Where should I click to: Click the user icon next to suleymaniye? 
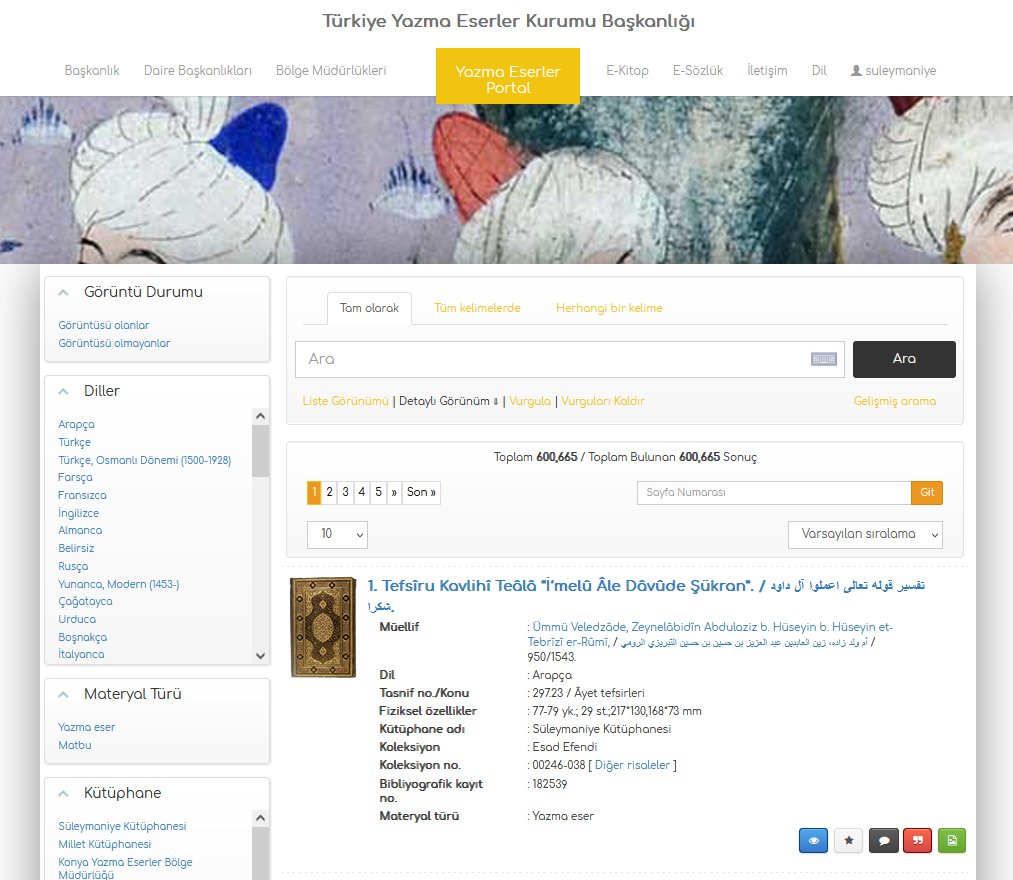(x=856, y=70)
